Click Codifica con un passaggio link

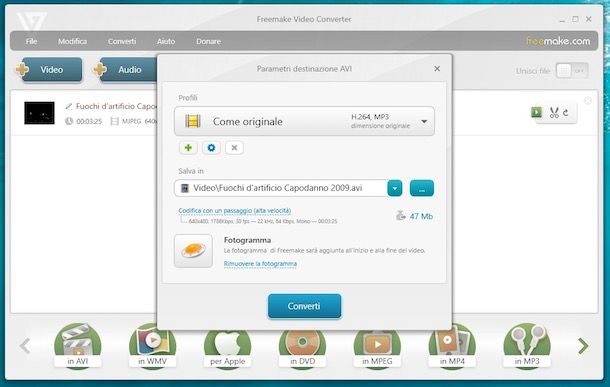tap(235, 210)
